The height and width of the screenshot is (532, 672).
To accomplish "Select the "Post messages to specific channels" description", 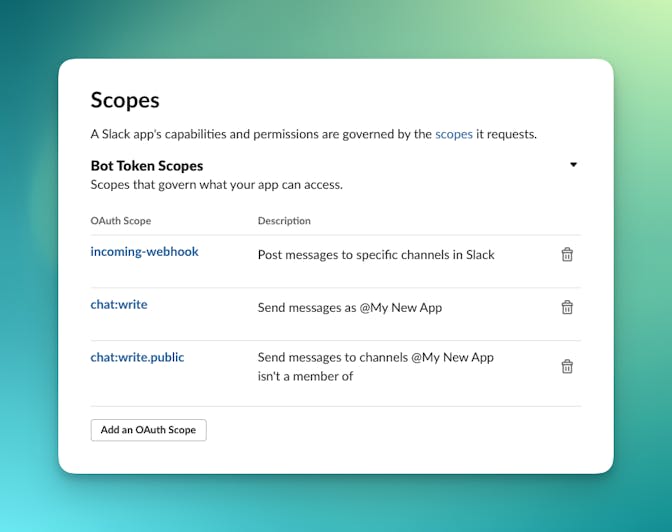I will [x=376, y=255].
